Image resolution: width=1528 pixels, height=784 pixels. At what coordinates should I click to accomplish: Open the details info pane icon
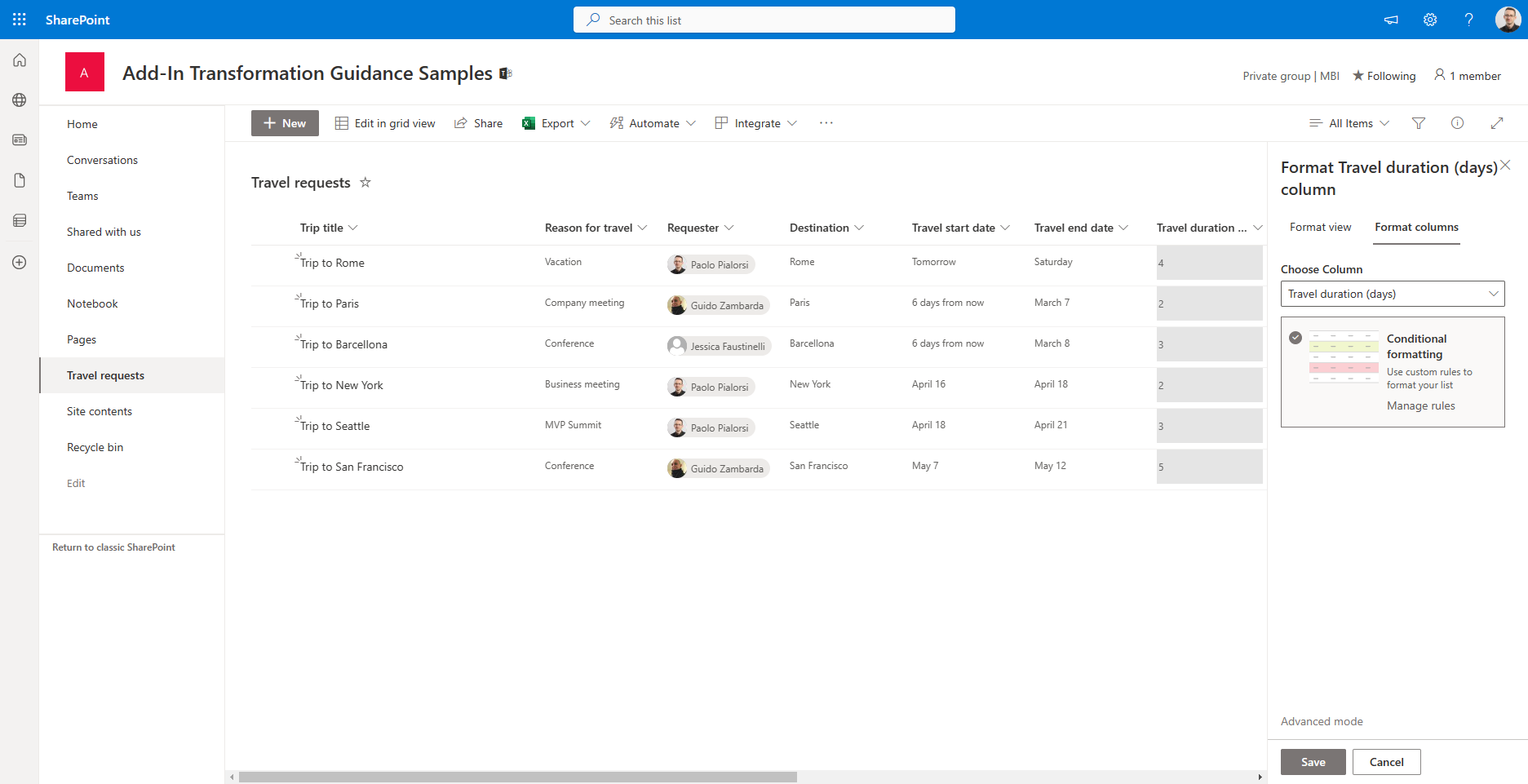pyautogui.click(x=1457, y=123)
